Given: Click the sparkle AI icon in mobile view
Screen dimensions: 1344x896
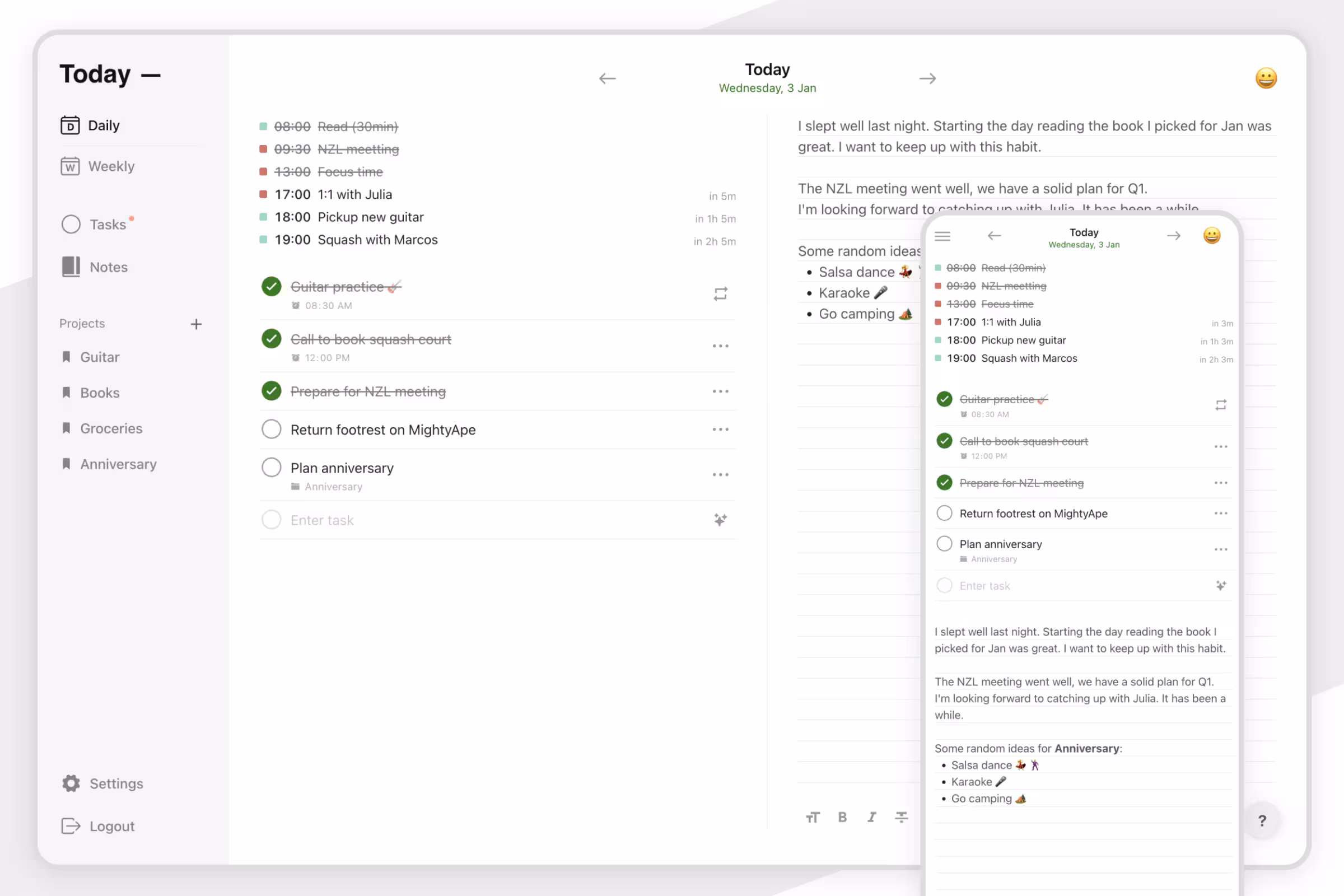Looking at the screenshot, I should (x=1221, y=585).
